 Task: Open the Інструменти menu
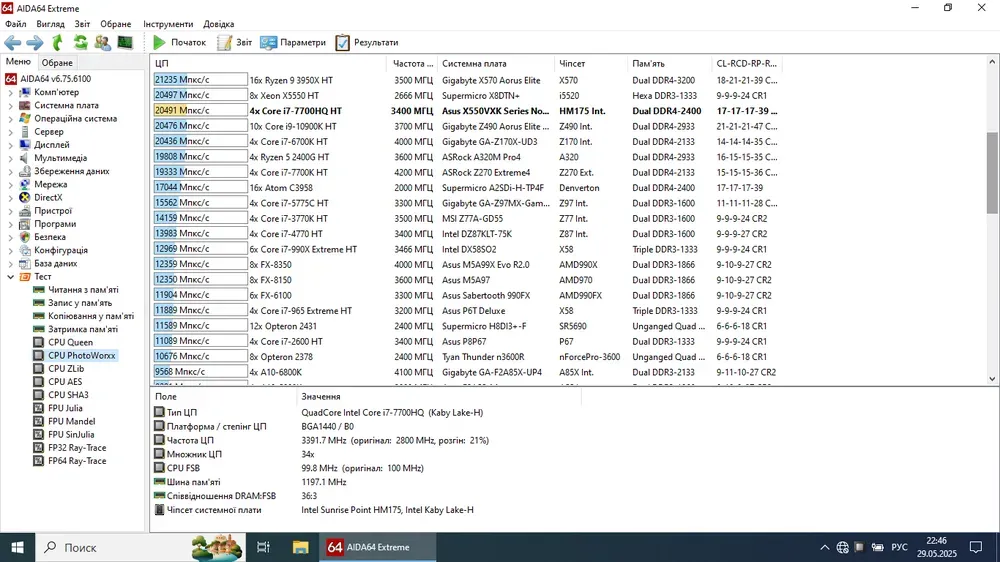click(x=168, y=23)
